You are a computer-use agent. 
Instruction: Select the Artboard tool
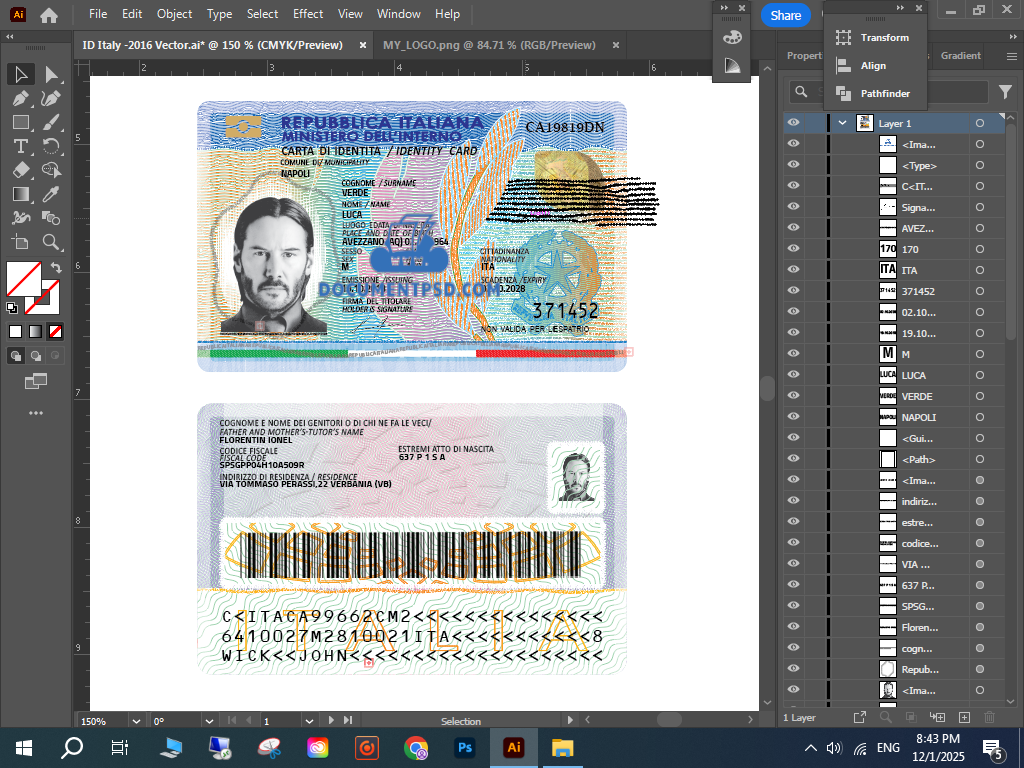[x=20, y=242]
